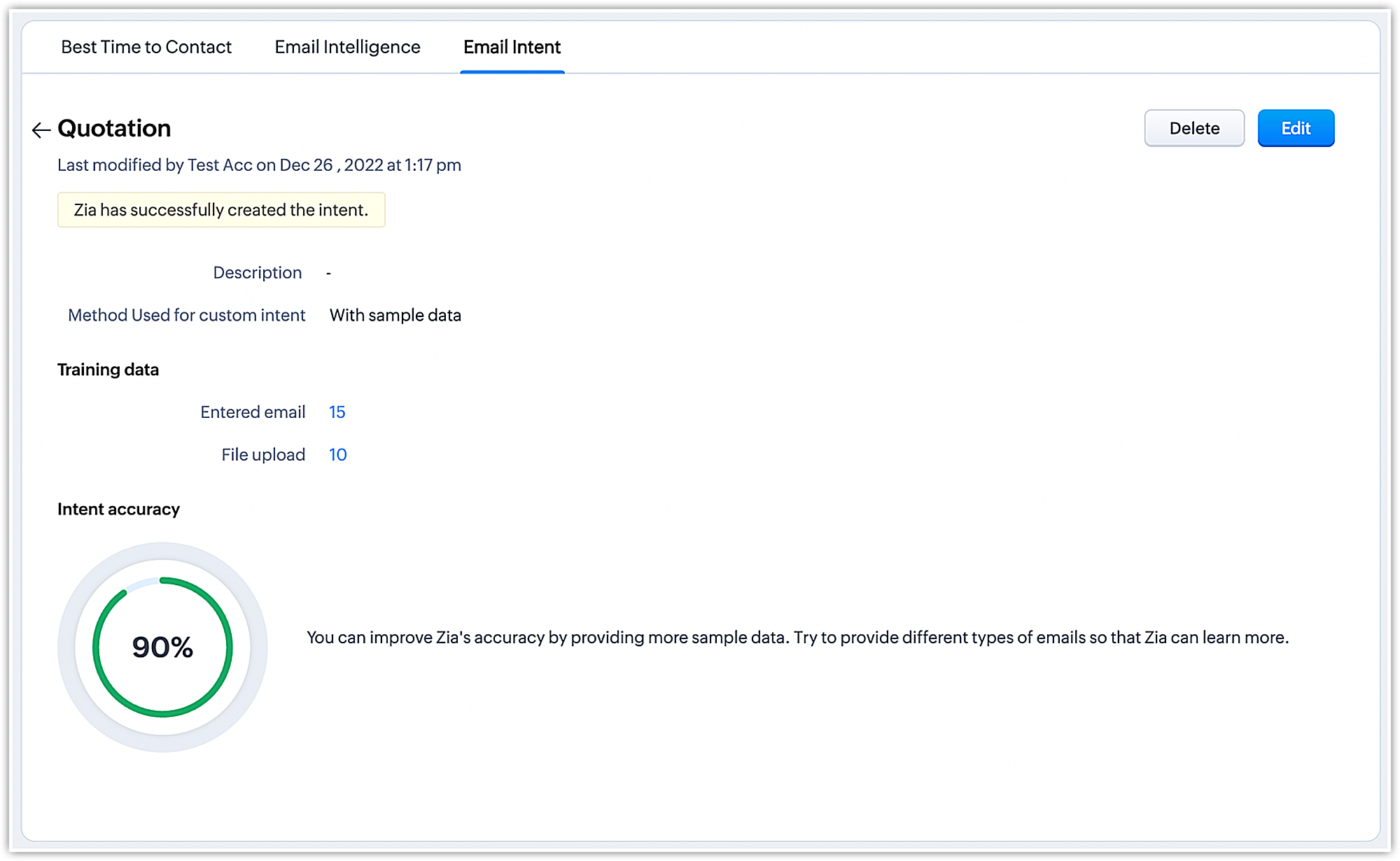This screenshot has height=861, width=1400.
Task: Click the File upload label
Action: tap(263, 455)
